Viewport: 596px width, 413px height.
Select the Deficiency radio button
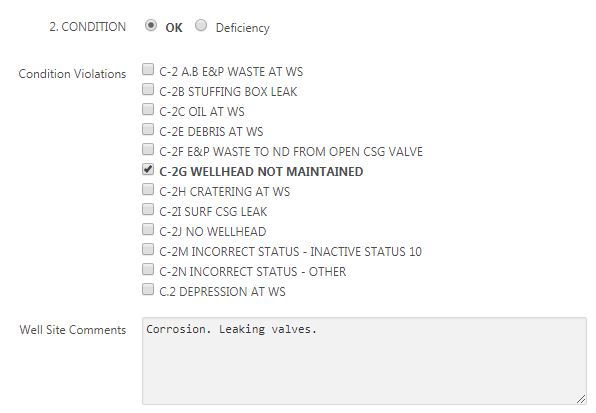201,25
